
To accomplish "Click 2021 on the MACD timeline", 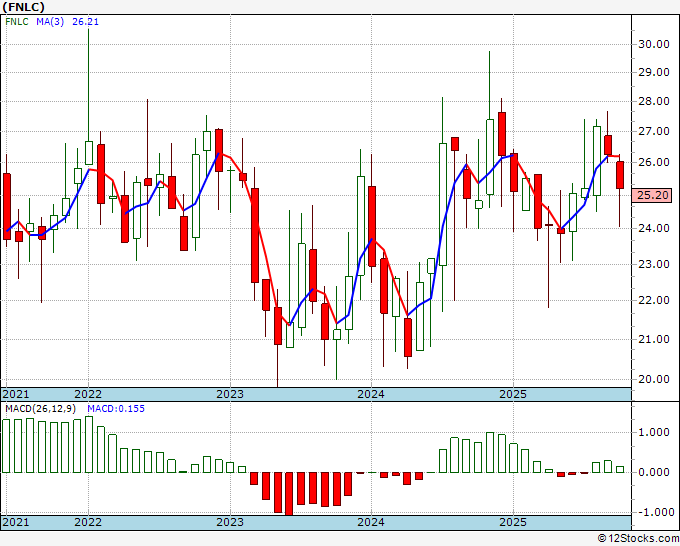I will point(16,522).
